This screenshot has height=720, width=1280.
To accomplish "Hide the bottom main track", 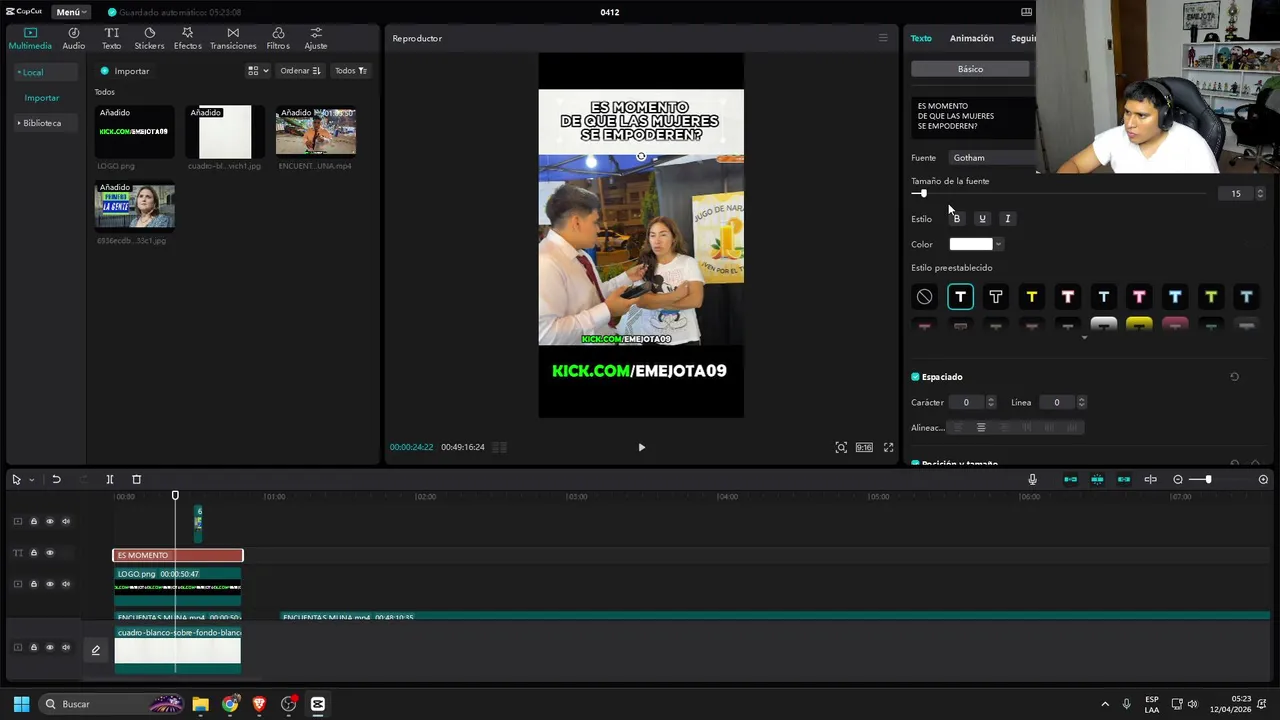I will pos(50,648).
